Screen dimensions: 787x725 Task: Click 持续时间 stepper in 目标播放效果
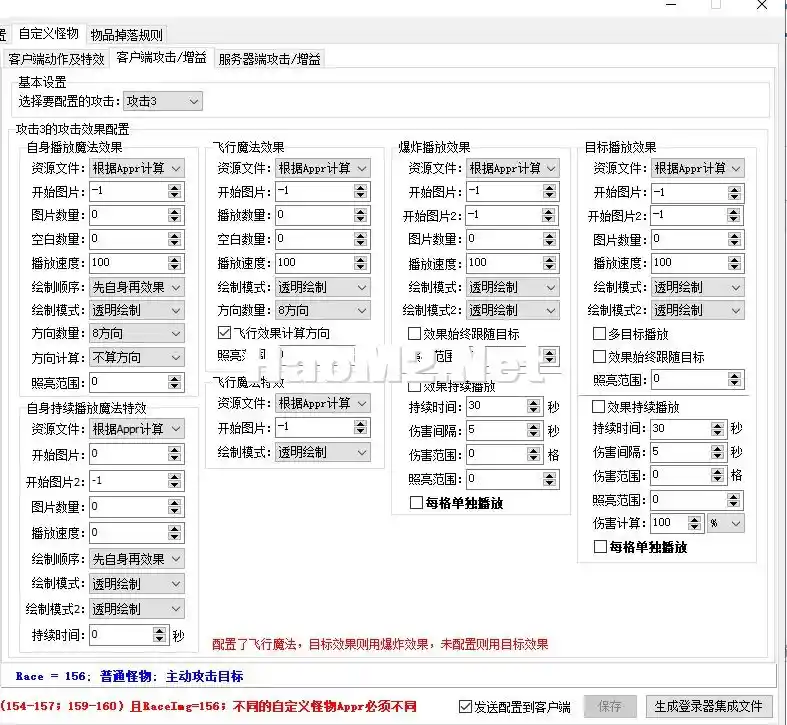point(718,429)
